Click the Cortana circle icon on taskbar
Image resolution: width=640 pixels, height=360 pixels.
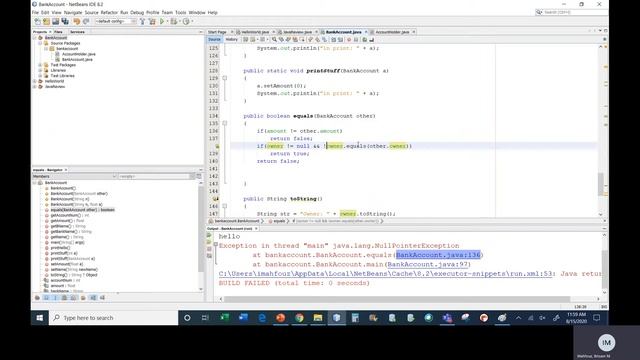coord(187,318)
